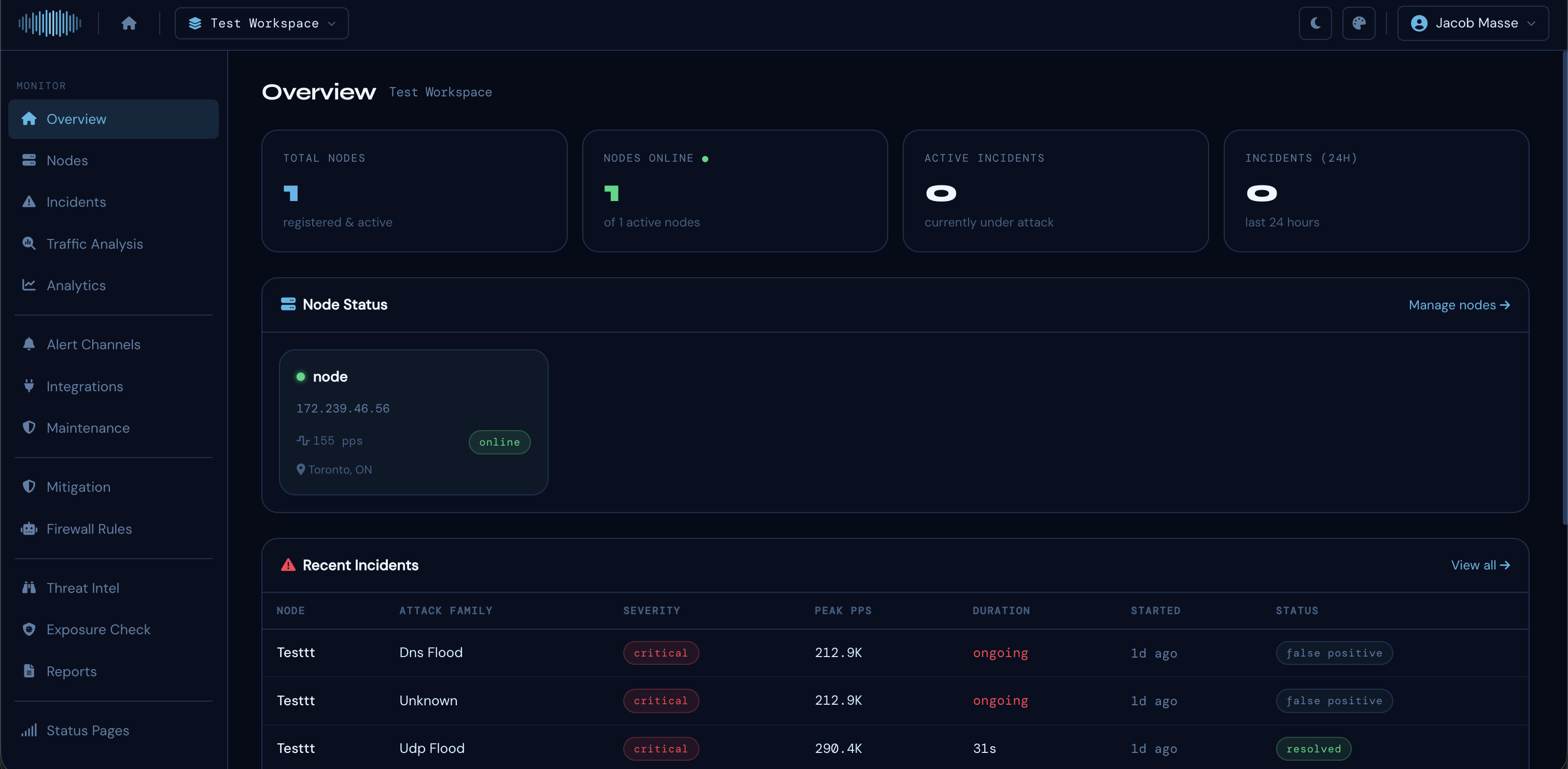
Task: Expand the Test Workspace dropdown
Action: coord(262,23)
